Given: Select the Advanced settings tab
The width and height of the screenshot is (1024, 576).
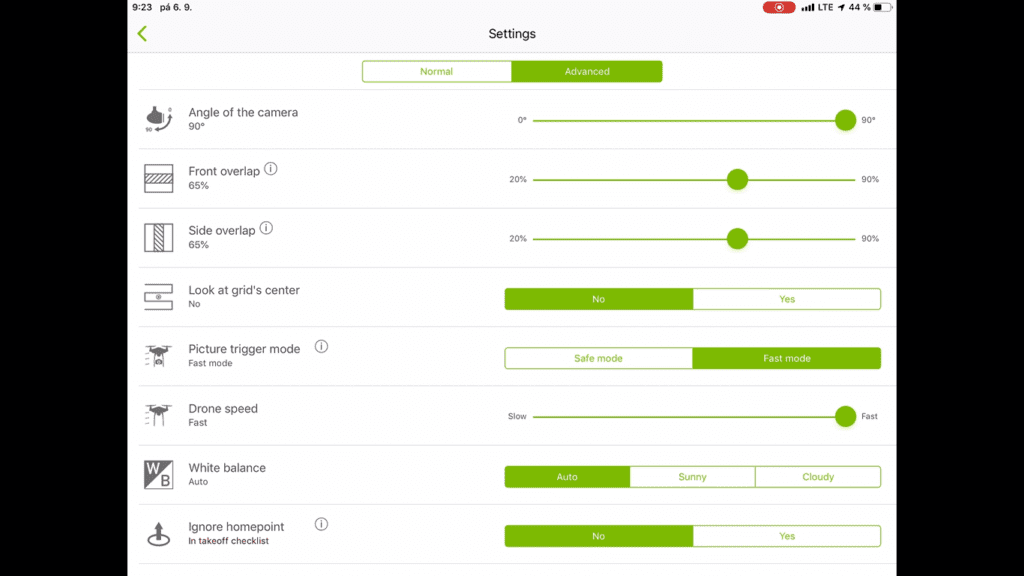Looking at the screenshot, I should point(587,72).
